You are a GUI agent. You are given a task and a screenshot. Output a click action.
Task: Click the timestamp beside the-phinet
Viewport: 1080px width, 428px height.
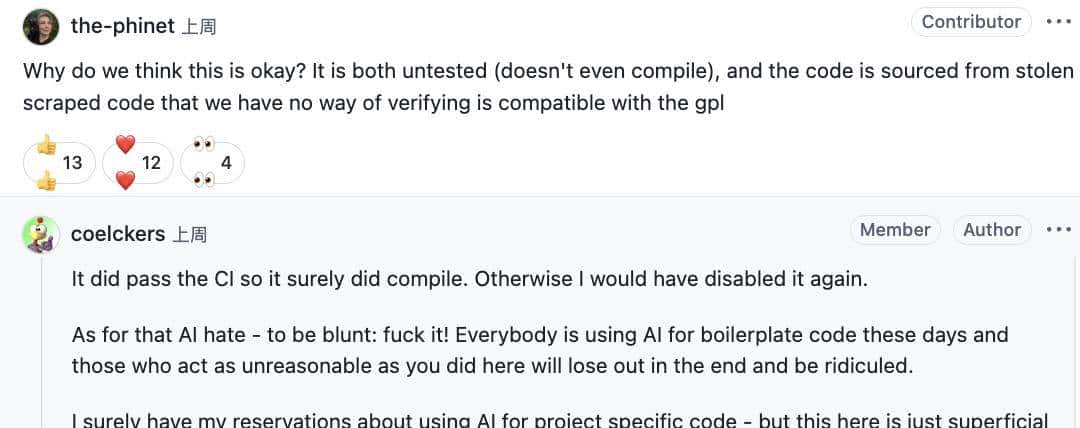[x=198, y=27]
